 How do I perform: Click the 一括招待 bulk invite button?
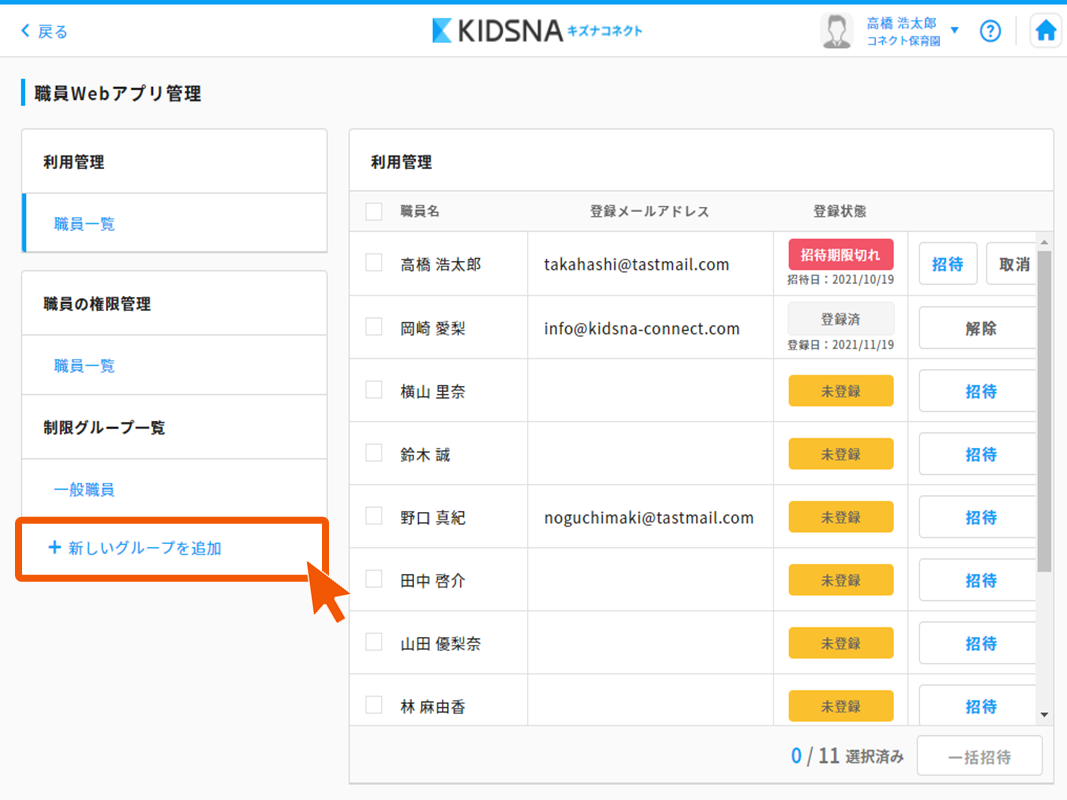pyautogui.click(x=979, y=757)
